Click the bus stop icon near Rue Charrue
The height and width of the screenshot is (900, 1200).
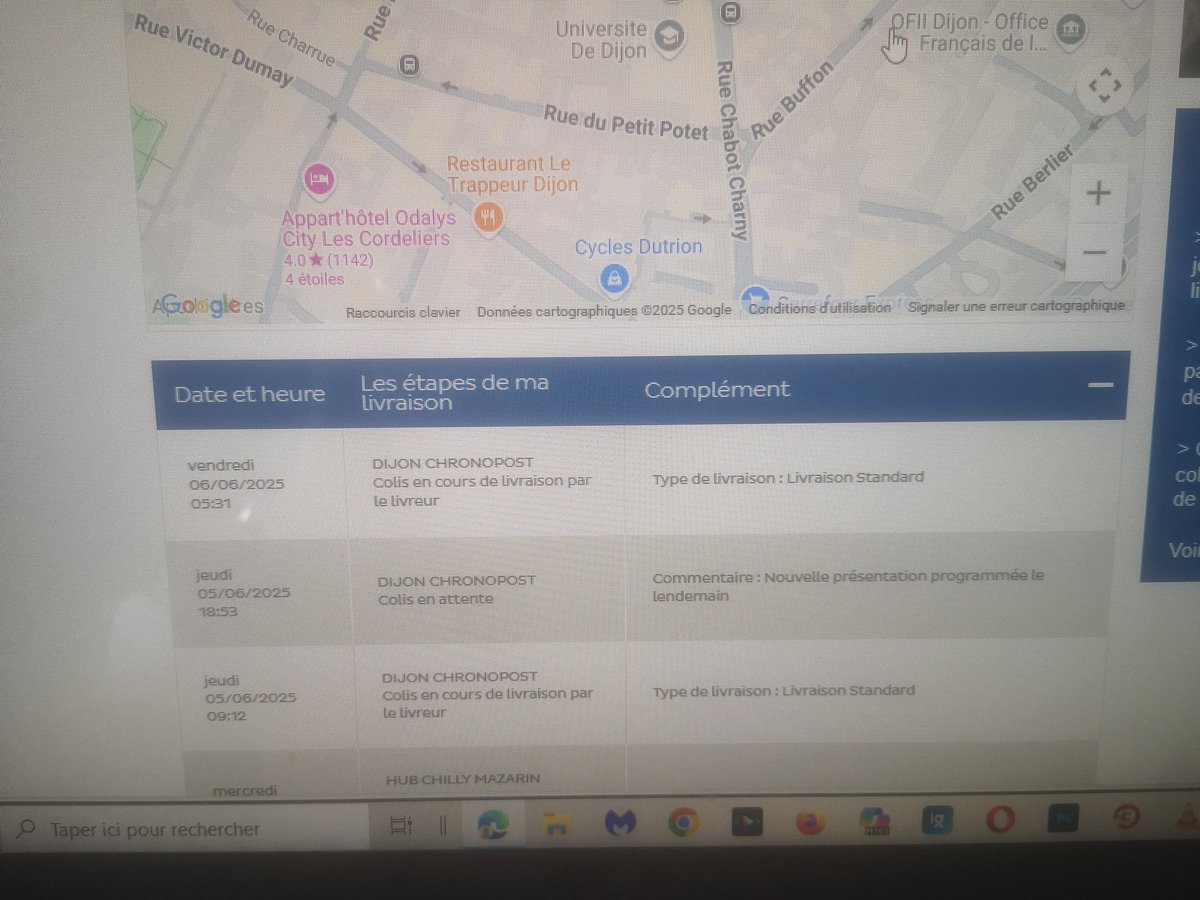click(x=409, y=66)
